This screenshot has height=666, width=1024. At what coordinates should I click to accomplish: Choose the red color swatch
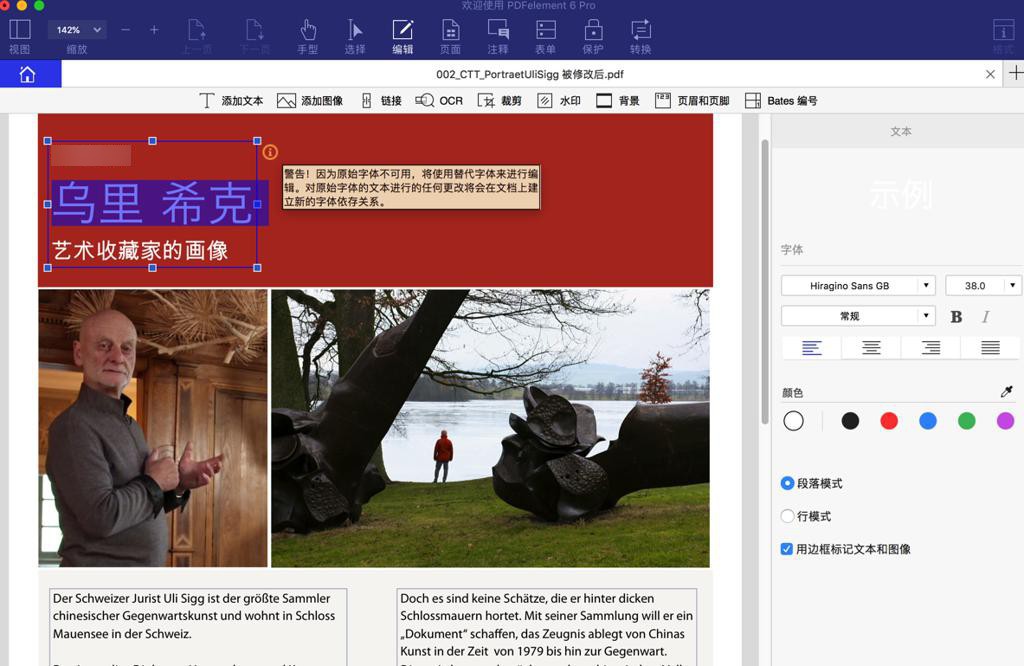[x=889, y=421]
